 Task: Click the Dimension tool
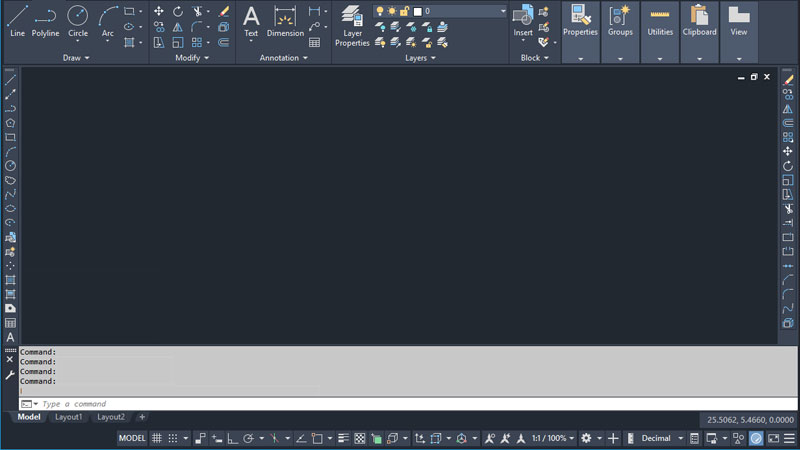[285, 19]
